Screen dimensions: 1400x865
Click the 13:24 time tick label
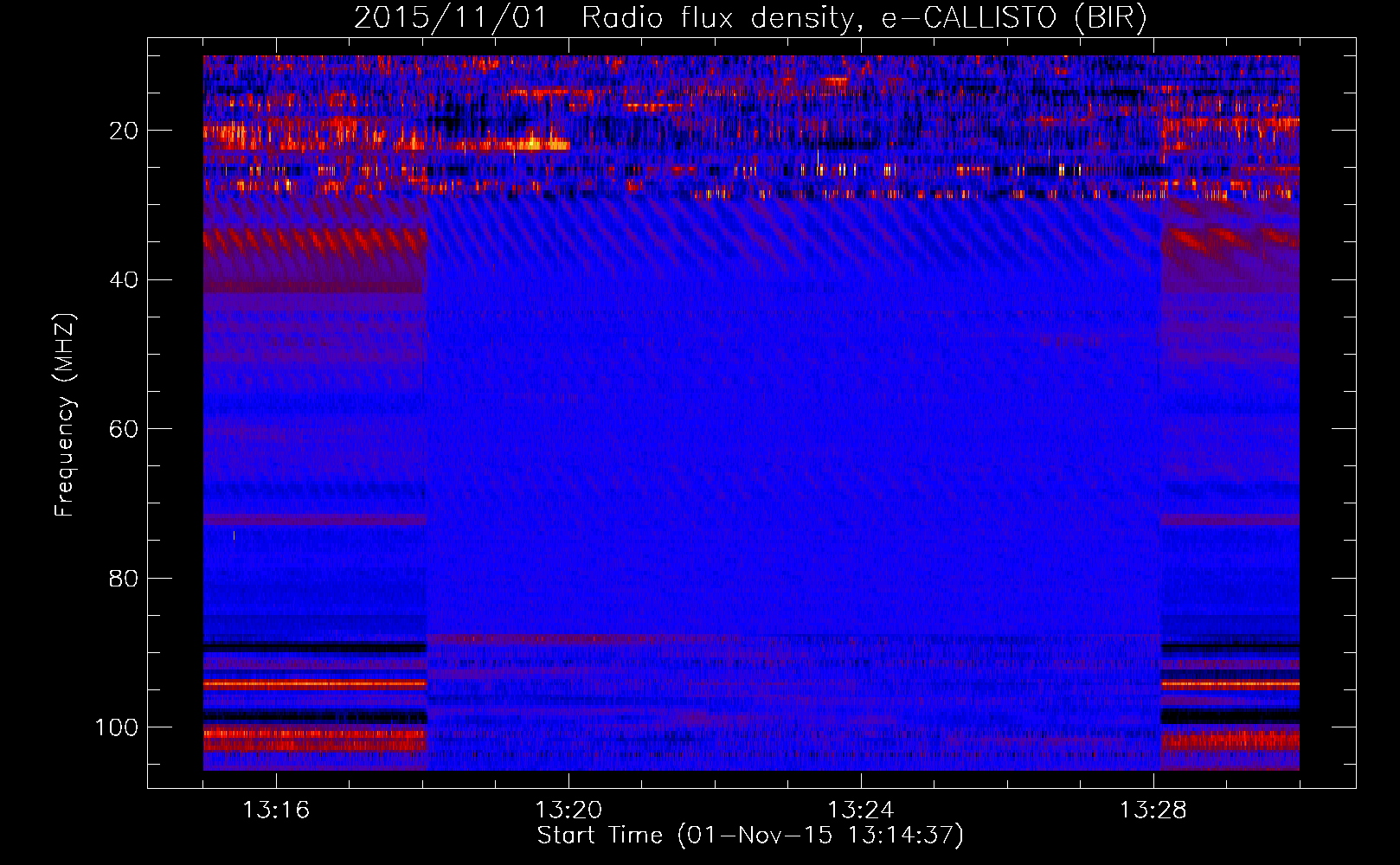coord(861,810)
